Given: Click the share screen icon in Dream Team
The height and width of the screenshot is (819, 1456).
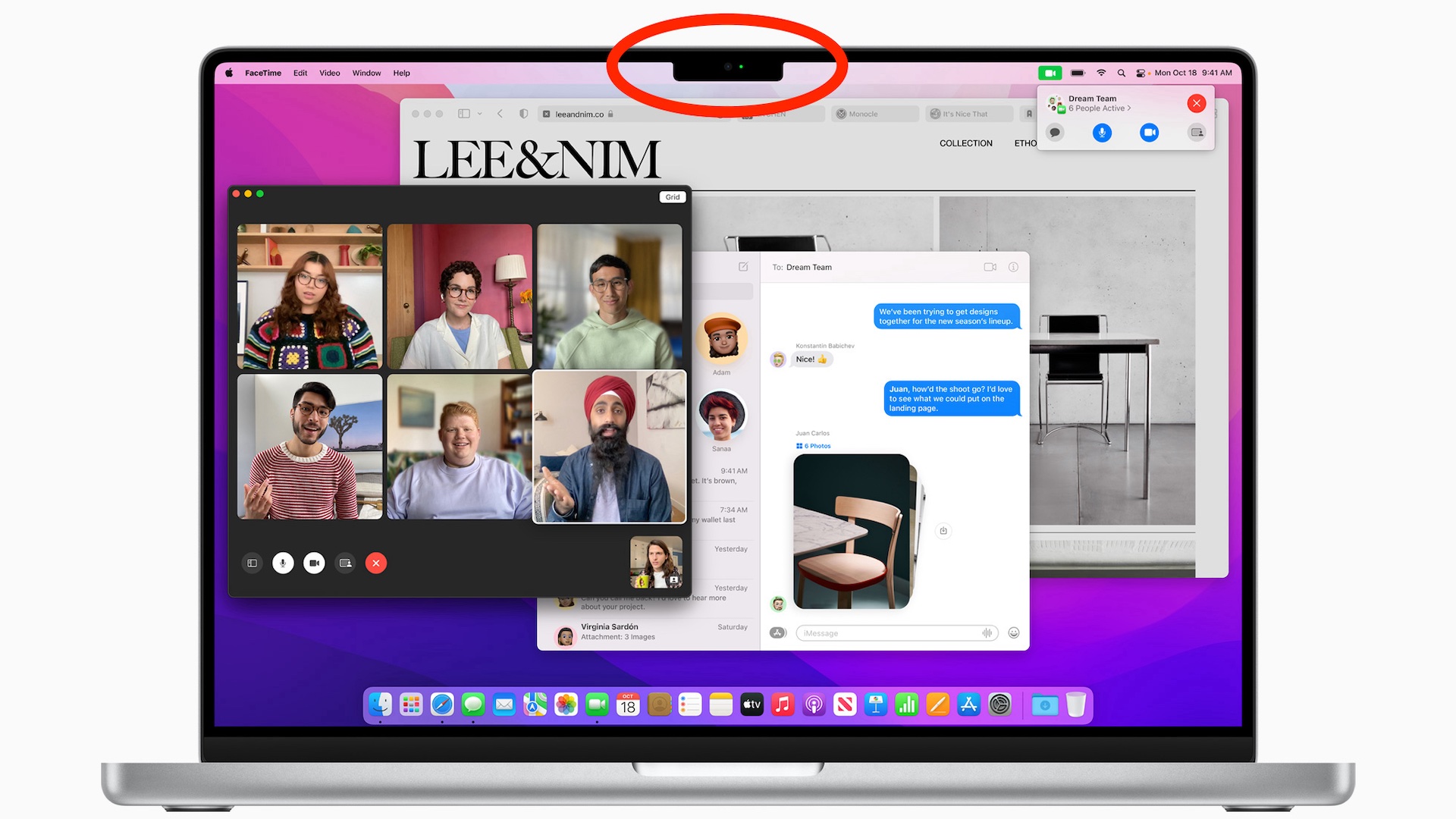Looking at the screenshot, I should click(1196, 132).
